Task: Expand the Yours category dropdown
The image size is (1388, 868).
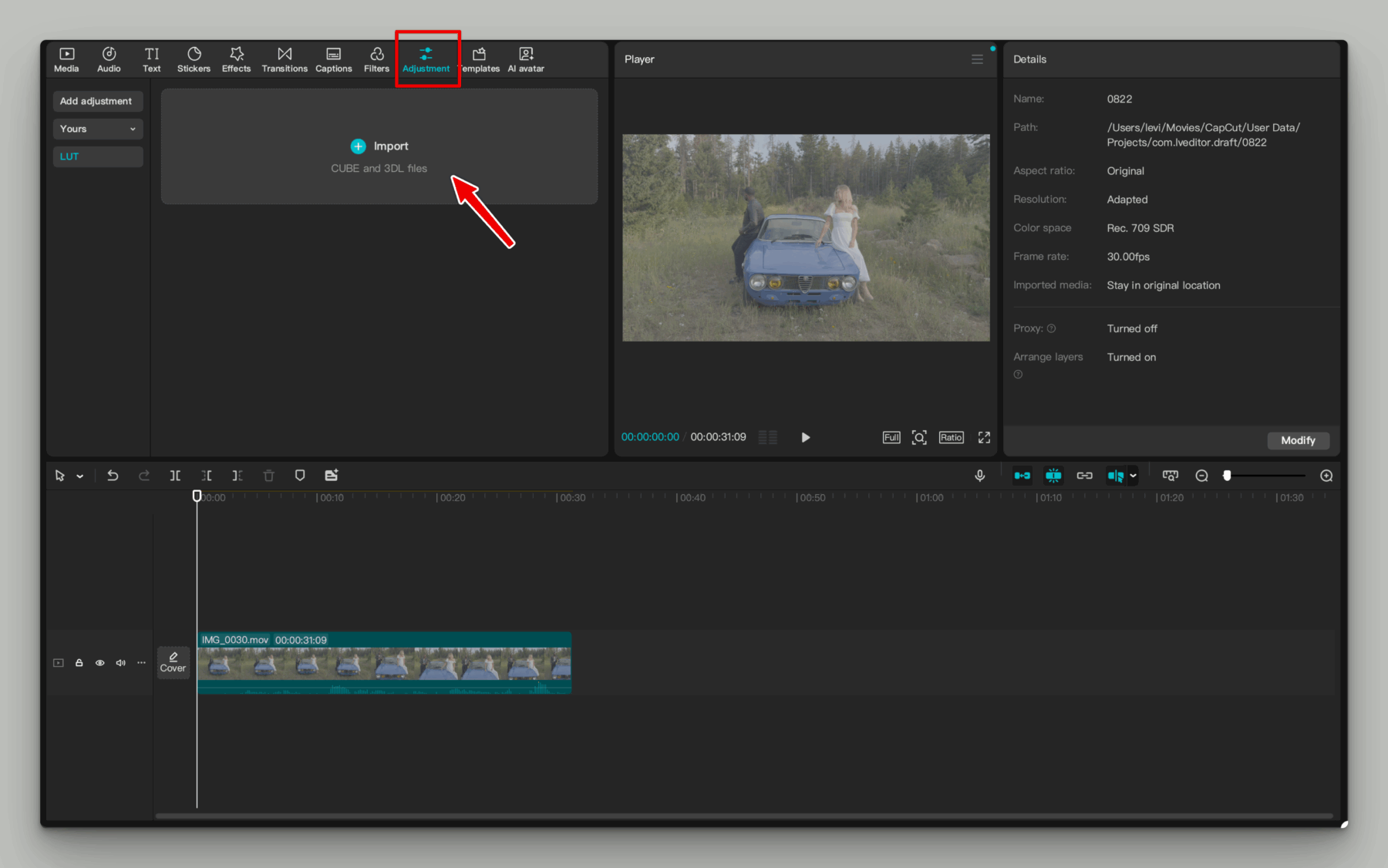Action: coord(97,129)
